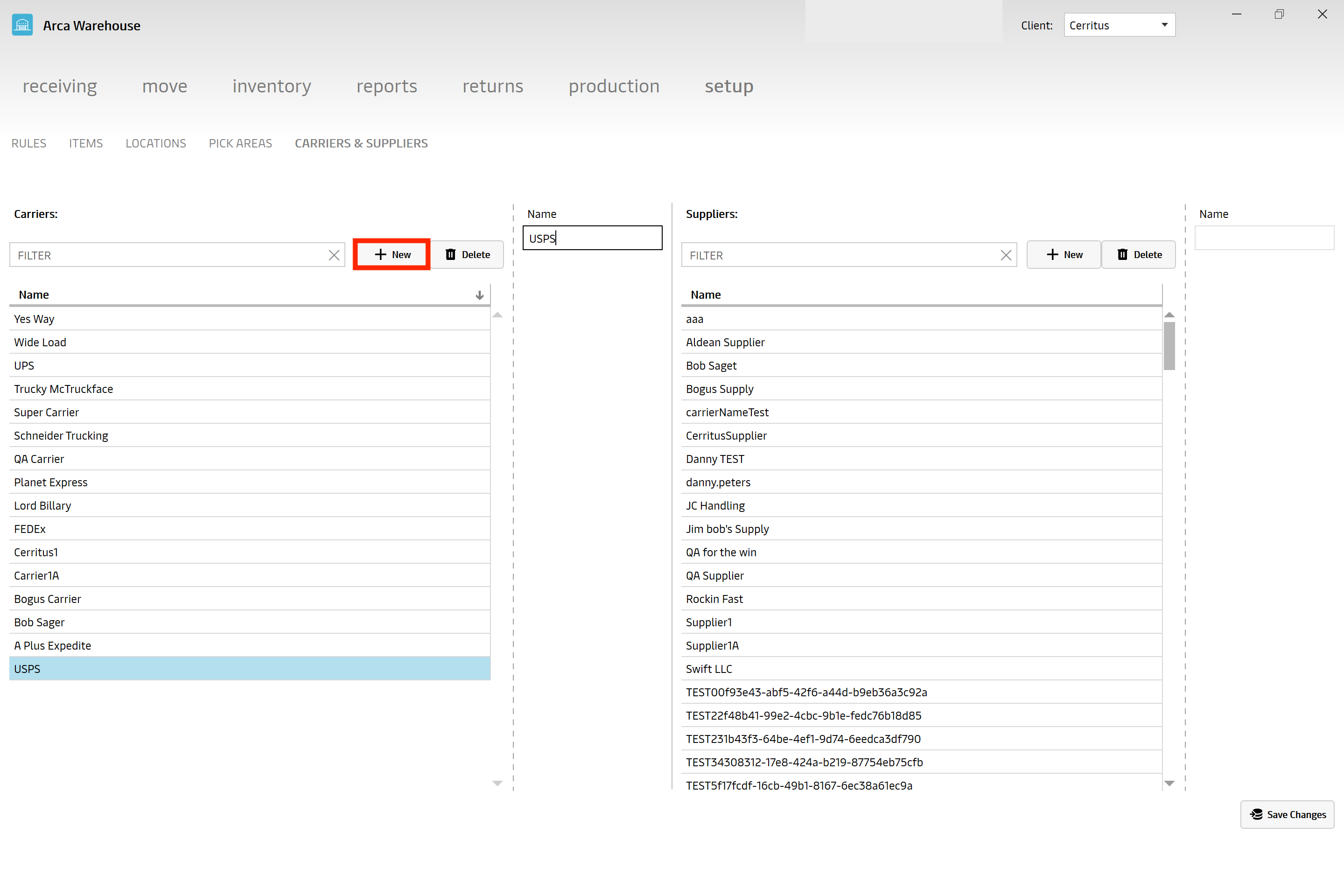
Task: Click the carrier Name field containing USPS
Action: click(x=593, y=238)
